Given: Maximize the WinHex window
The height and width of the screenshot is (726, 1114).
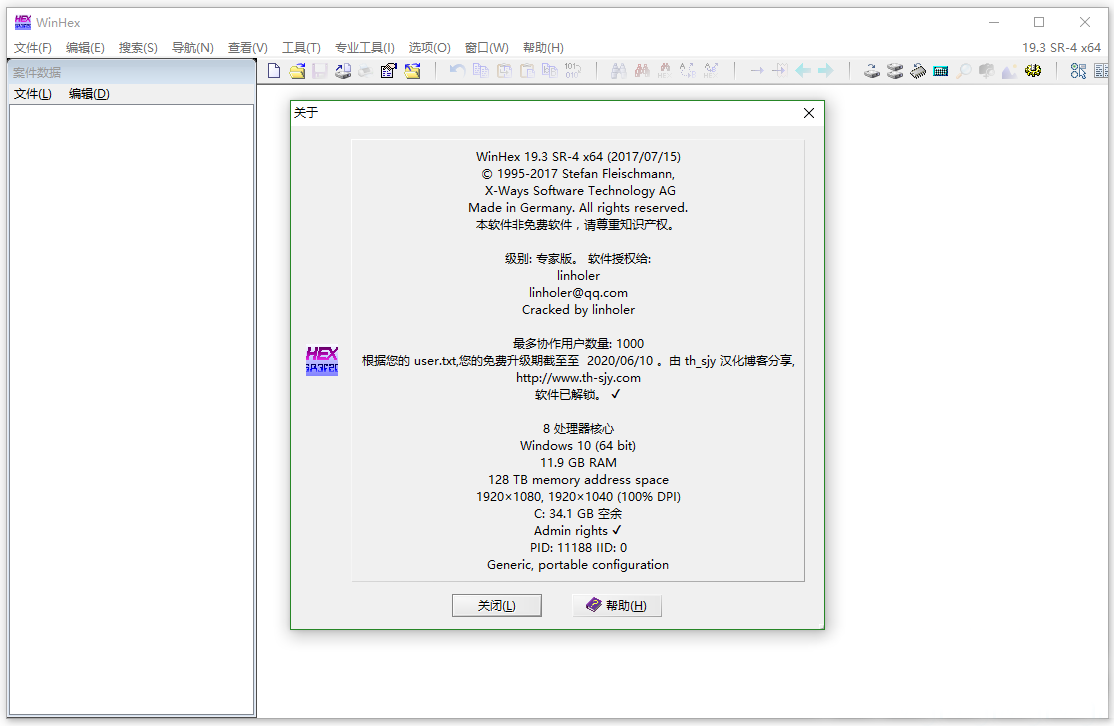Looking at the screenshot, I should 1039,22.
